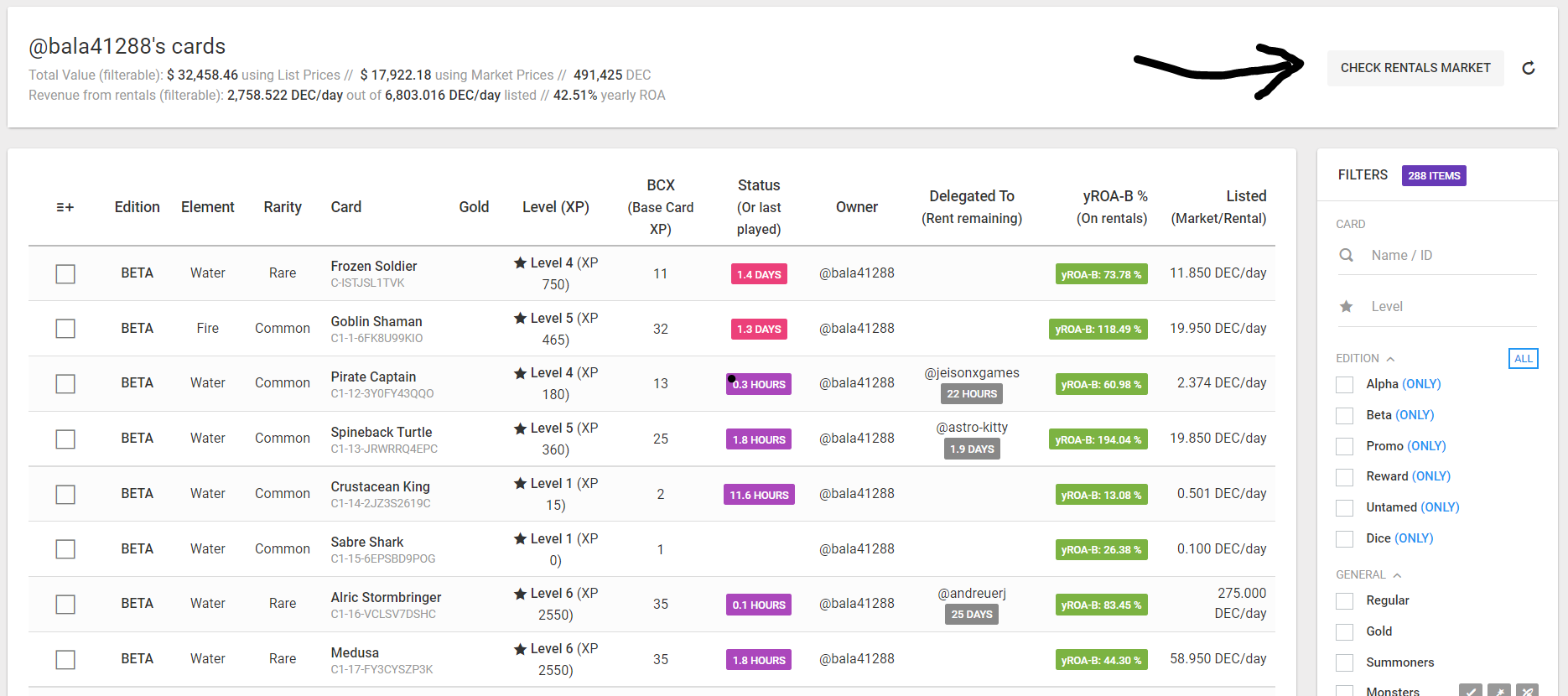
Task: Click ONLY link next to Alpha
Action: (1421, 384)
